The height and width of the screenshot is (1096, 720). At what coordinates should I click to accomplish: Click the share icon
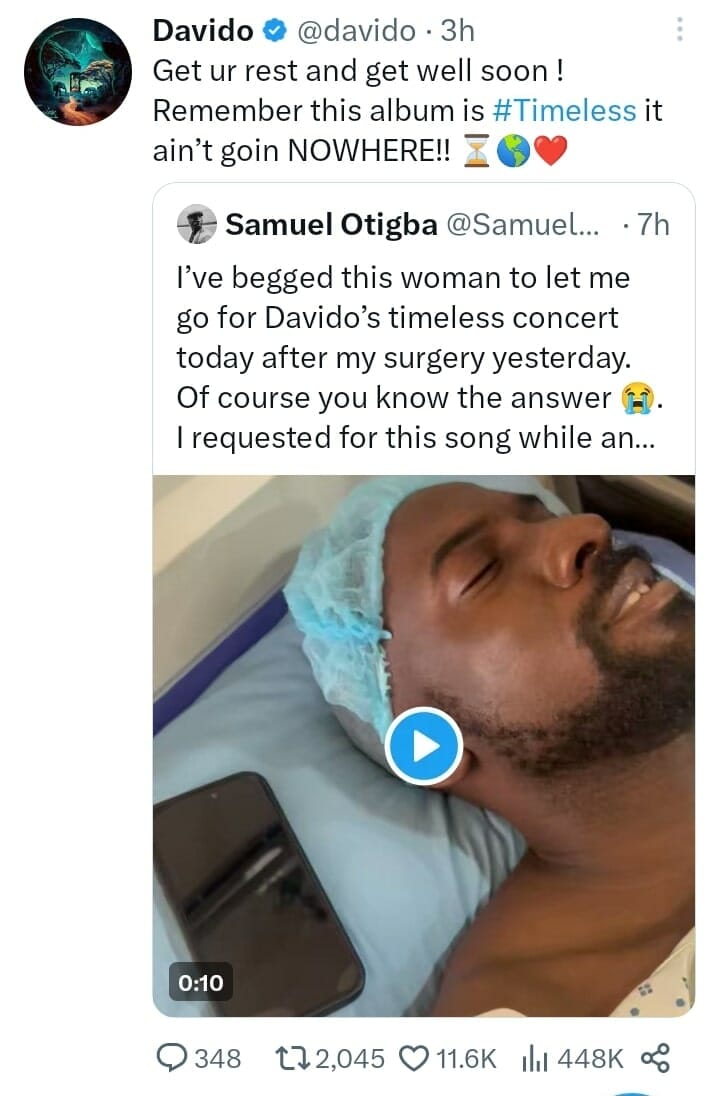pos(653,1058)
